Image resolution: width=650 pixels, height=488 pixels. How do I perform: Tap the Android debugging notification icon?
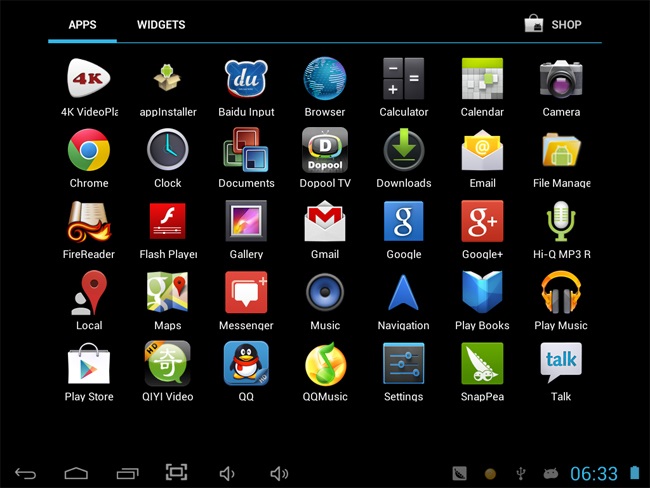551,473
